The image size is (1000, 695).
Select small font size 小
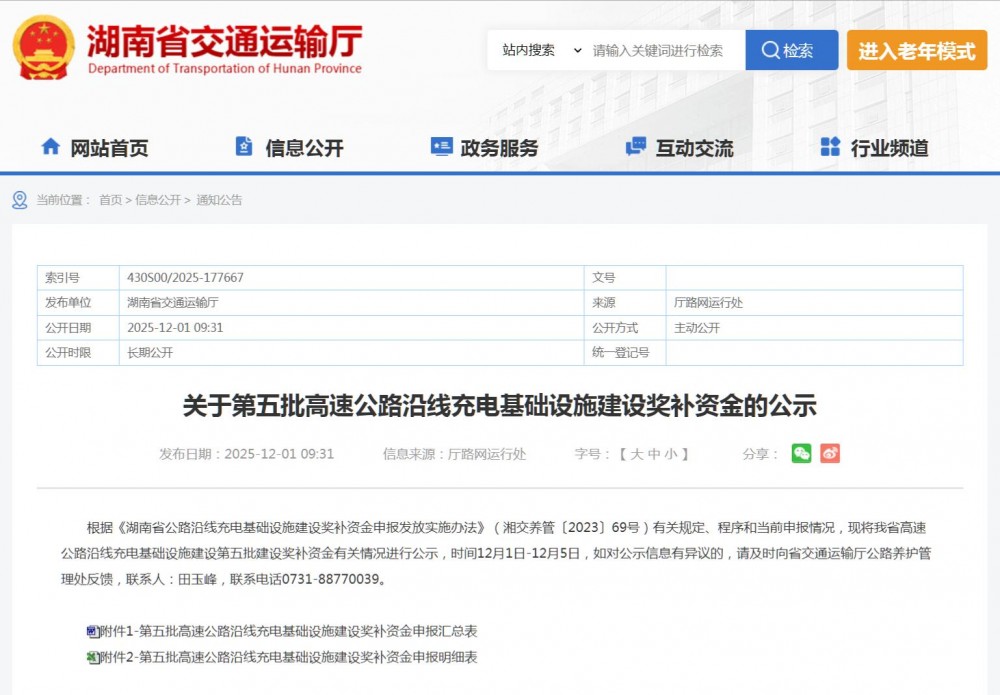(673, 454)
